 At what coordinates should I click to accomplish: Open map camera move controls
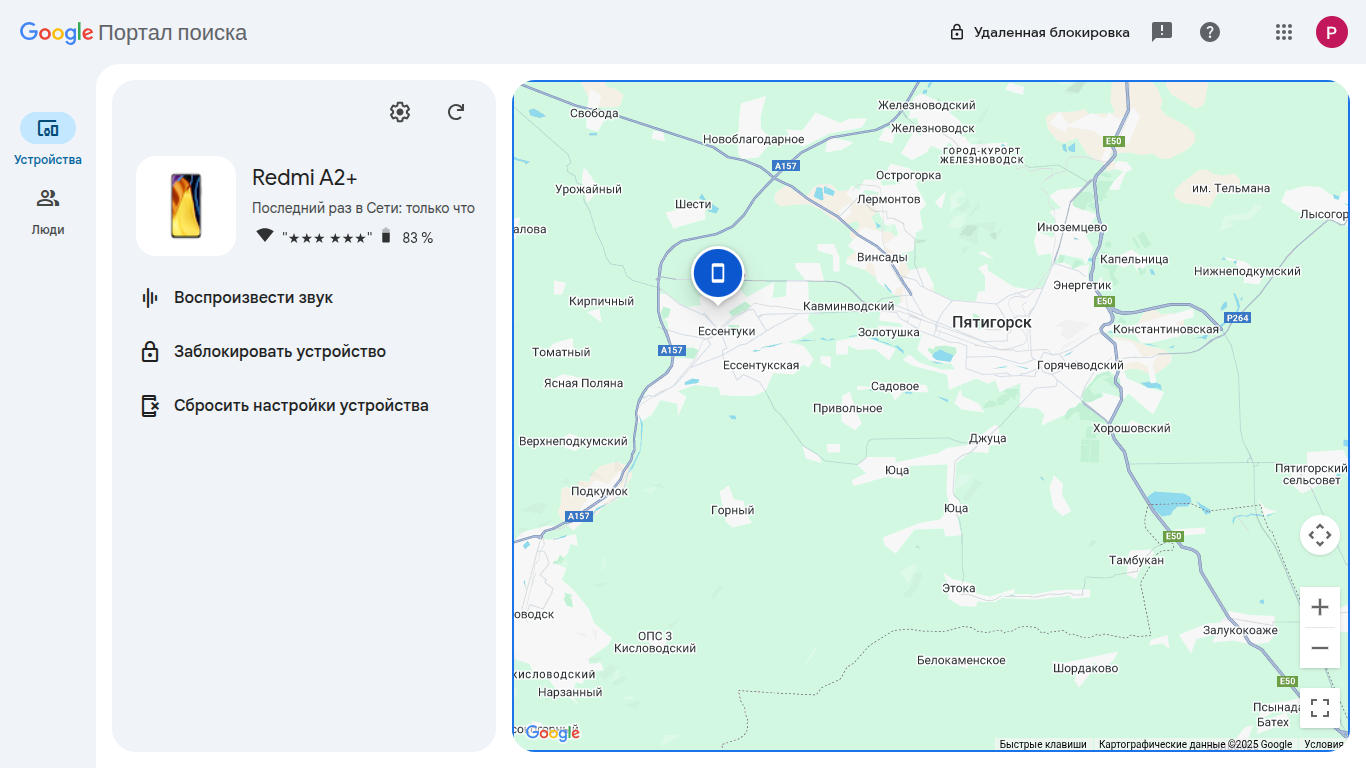pyautogui.click(x=1320, y=535)
